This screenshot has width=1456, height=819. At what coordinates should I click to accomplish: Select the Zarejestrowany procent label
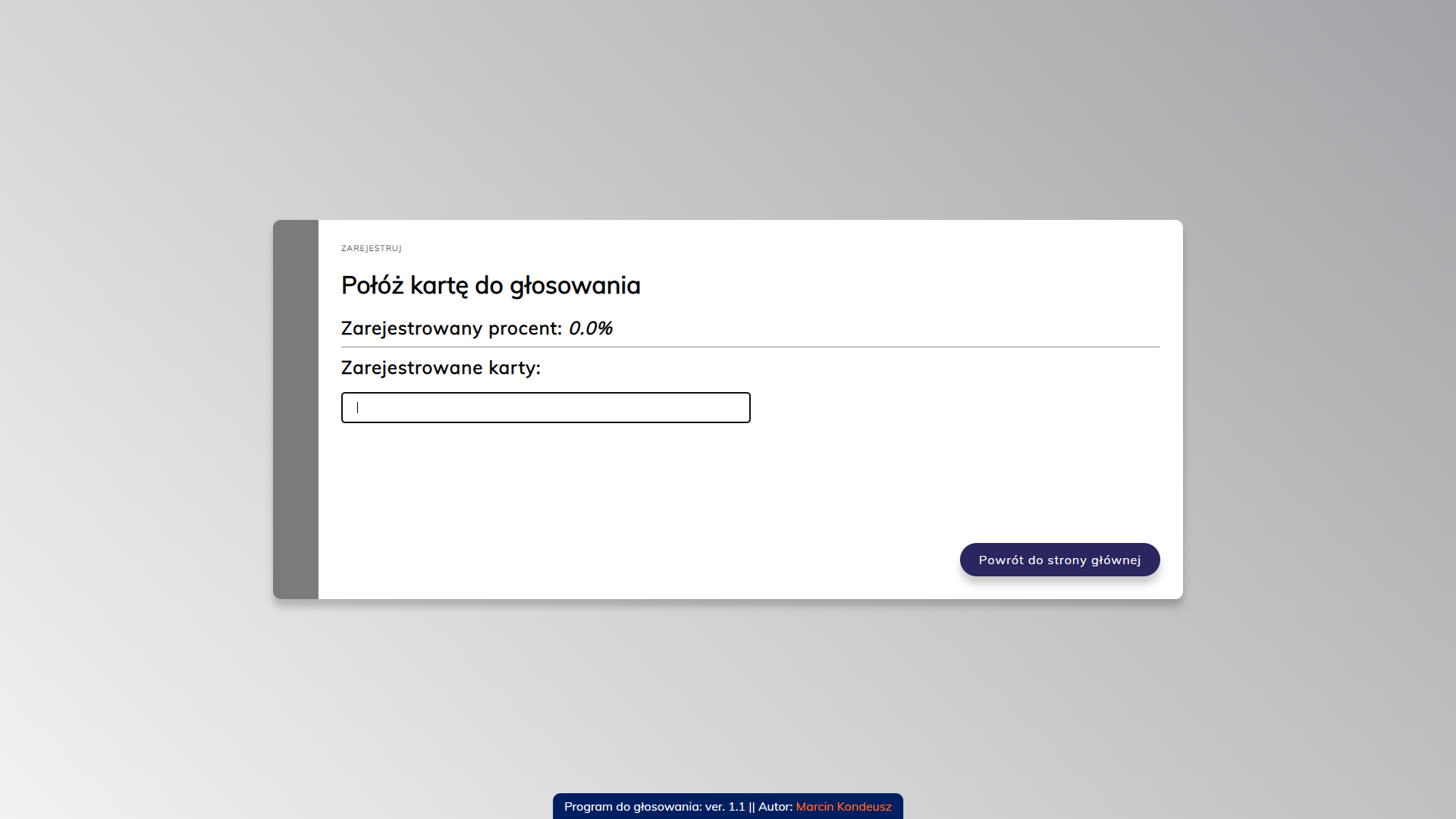(450, 328)
